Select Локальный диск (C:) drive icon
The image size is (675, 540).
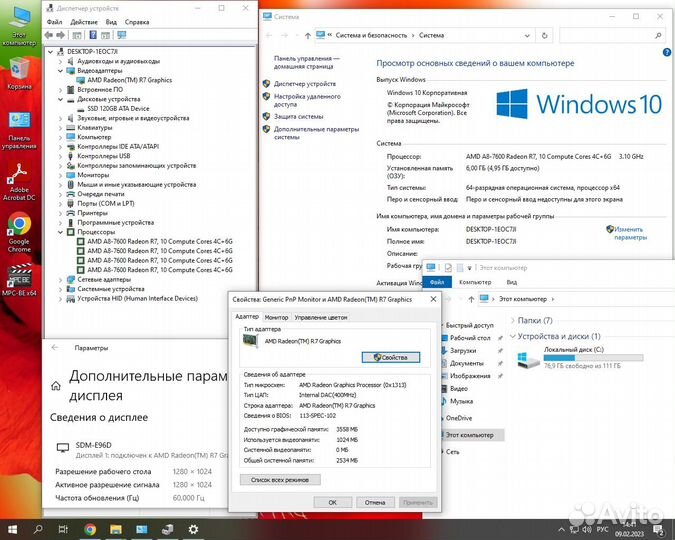point(528,360)
